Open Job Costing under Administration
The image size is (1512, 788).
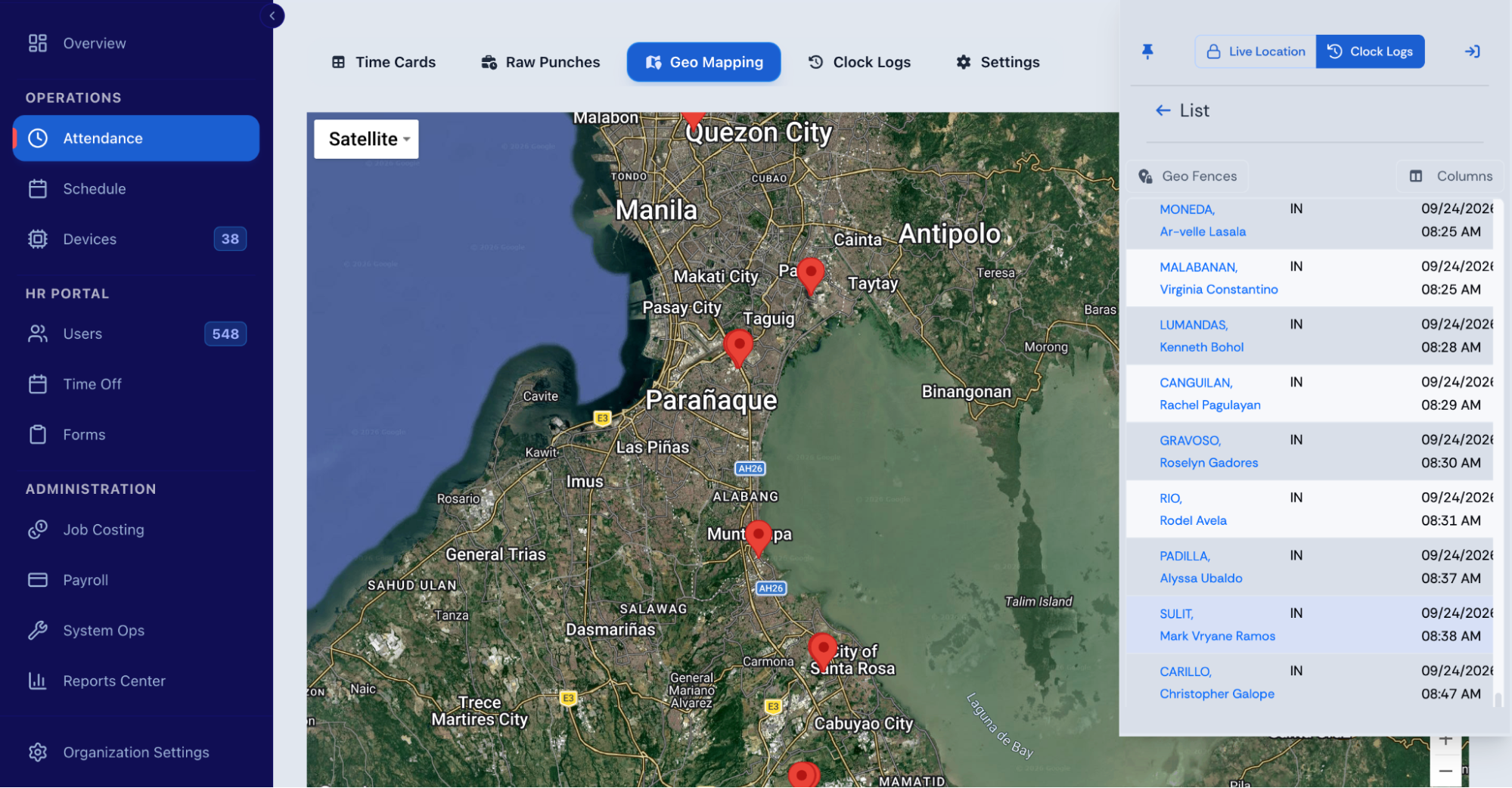coord(136,530)
